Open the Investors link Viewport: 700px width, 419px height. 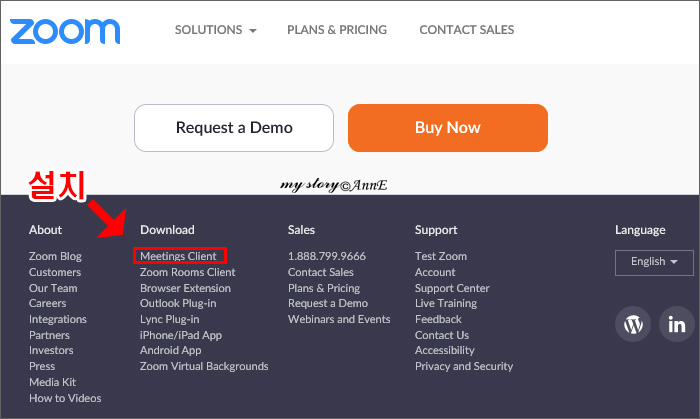pyautogui.click(x=51, y=351)
